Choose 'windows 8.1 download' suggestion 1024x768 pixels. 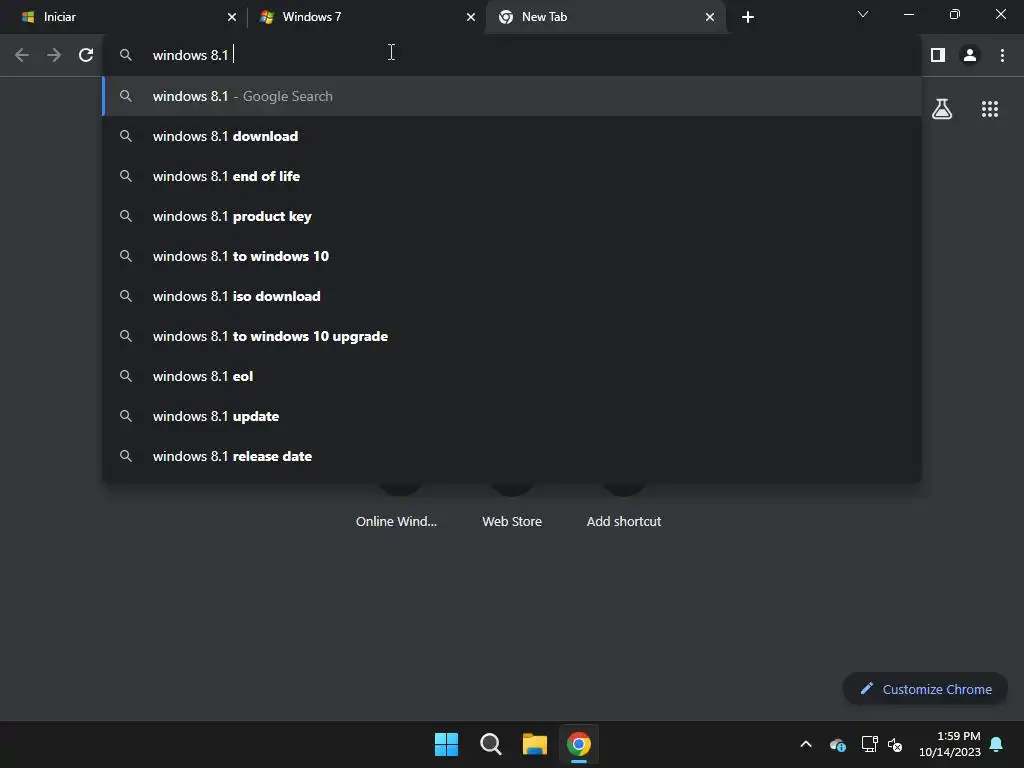513,136
